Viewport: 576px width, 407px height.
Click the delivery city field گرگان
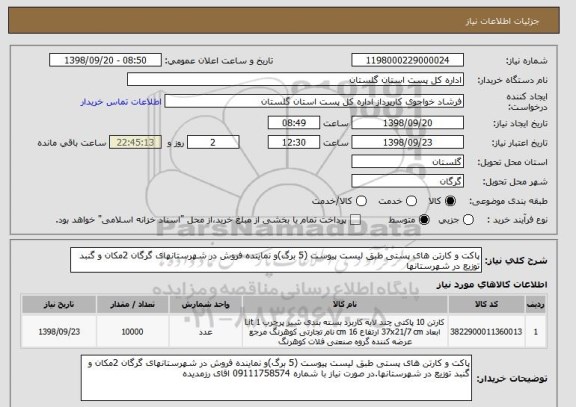pos(407,181)
